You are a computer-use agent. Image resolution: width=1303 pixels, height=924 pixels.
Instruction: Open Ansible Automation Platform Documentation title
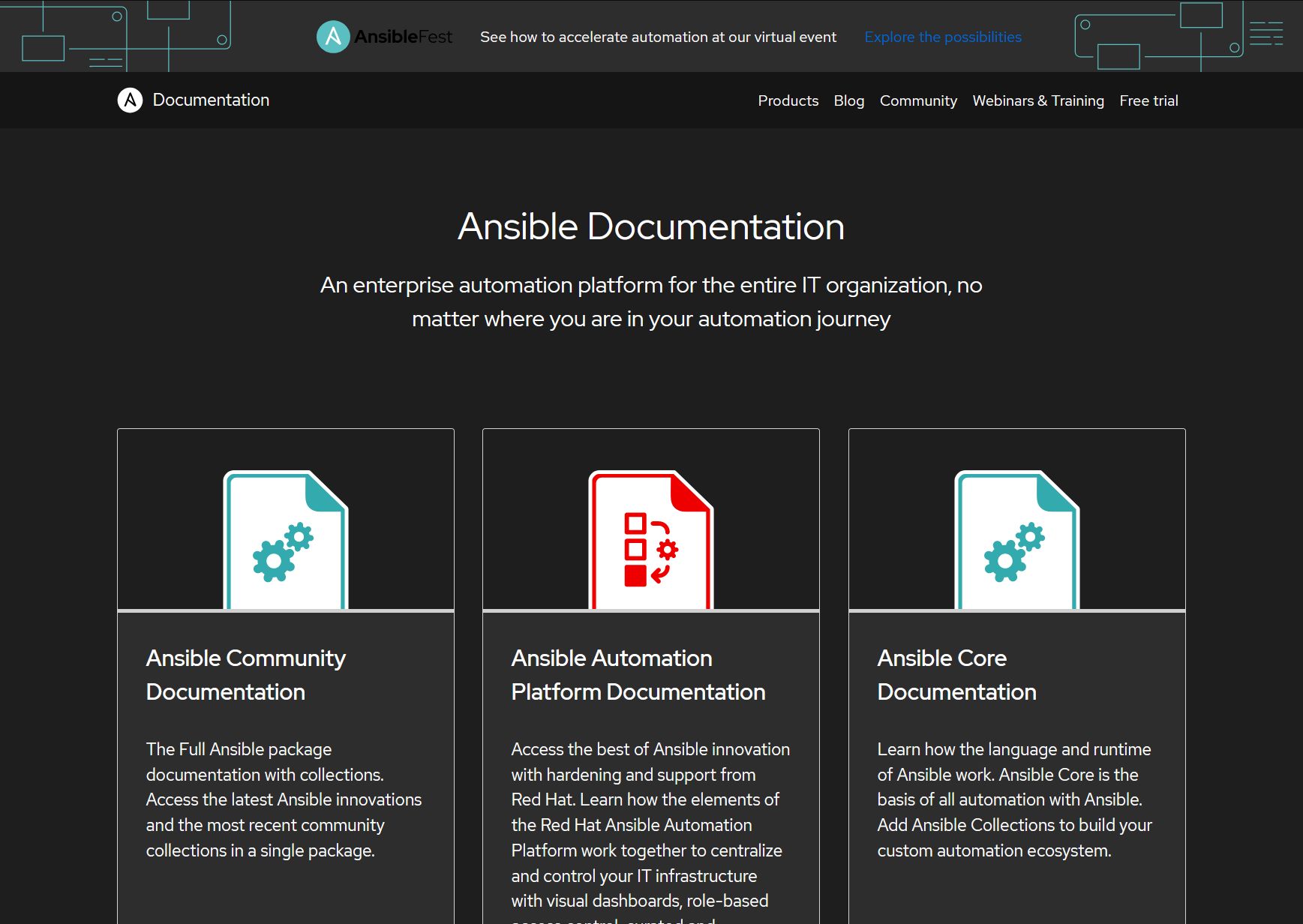point(638,674)
